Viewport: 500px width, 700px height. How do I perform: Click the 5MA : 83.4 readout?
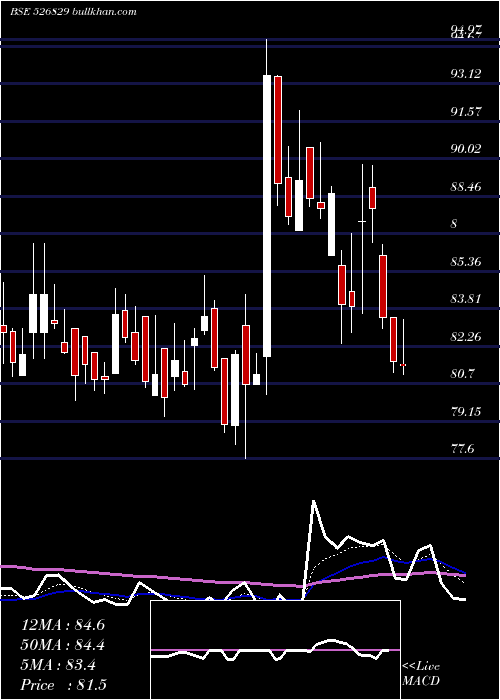pos(58,665)
